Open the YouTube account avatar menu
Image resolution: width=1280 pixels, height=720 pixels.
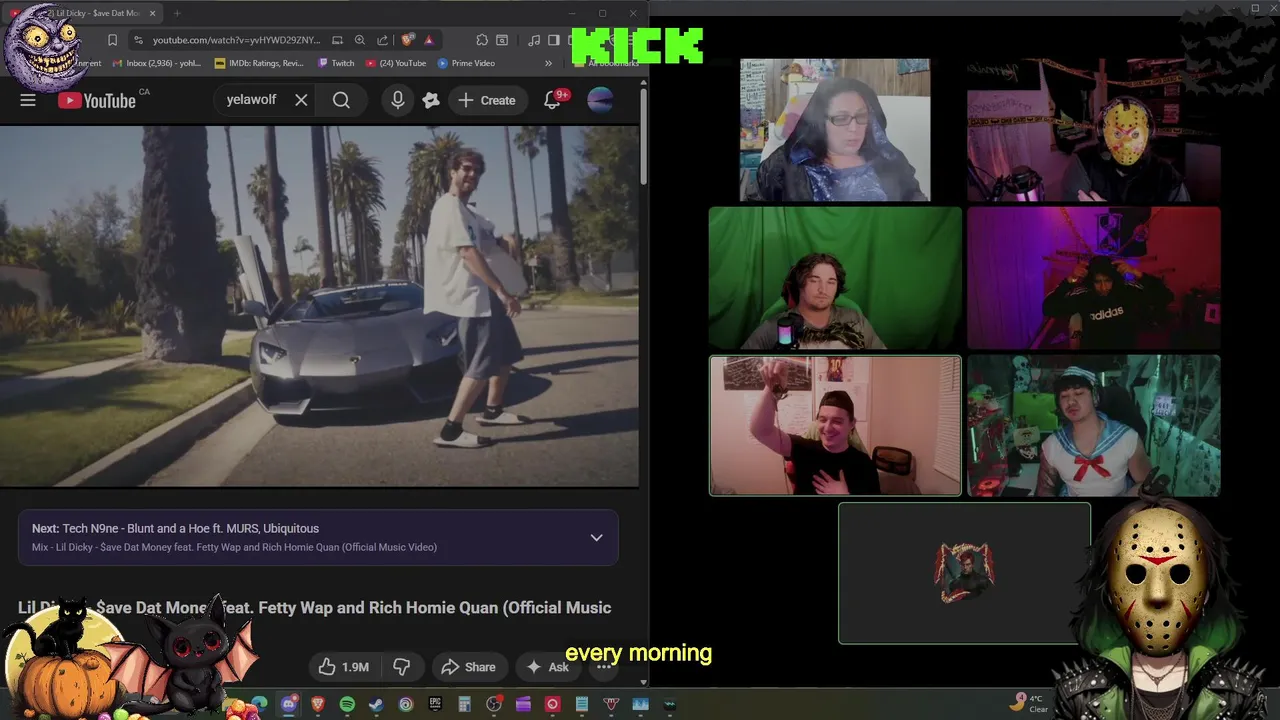point(600,100)
